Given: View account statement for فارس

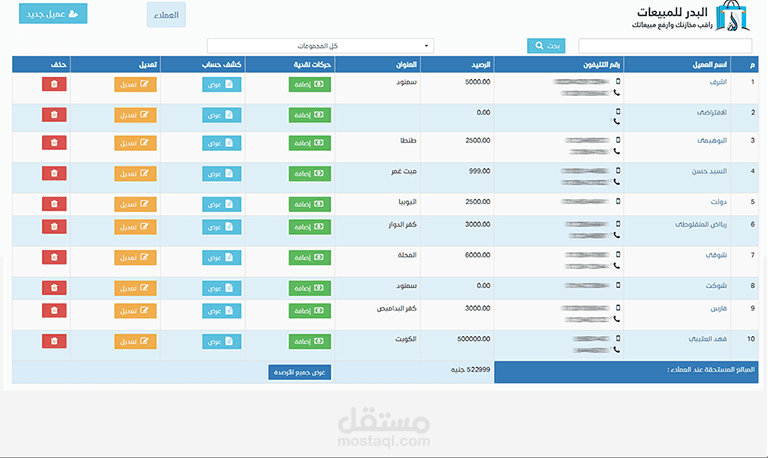Looking at the screenshot, I should 221,311.
